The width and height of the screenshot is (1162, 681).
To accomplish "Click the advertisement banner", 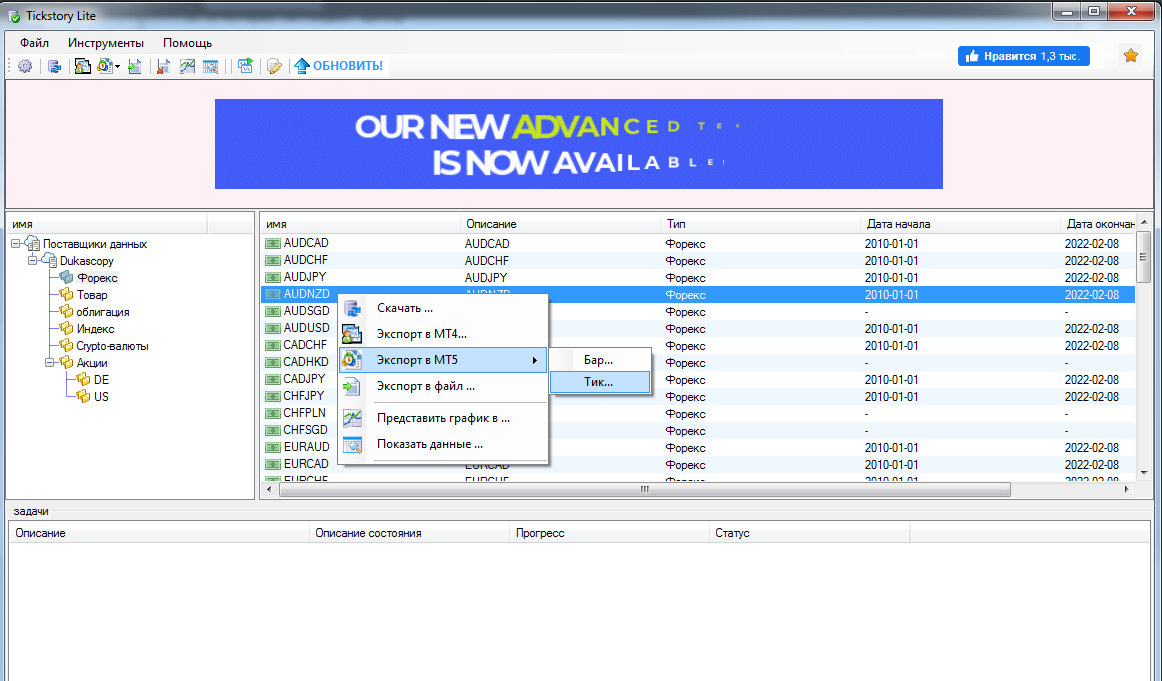I will click(x=579, y=144).
